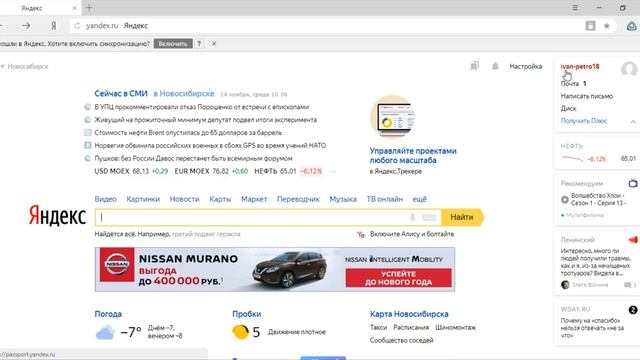Open the ivan-petro18 account link

(580, 66)
